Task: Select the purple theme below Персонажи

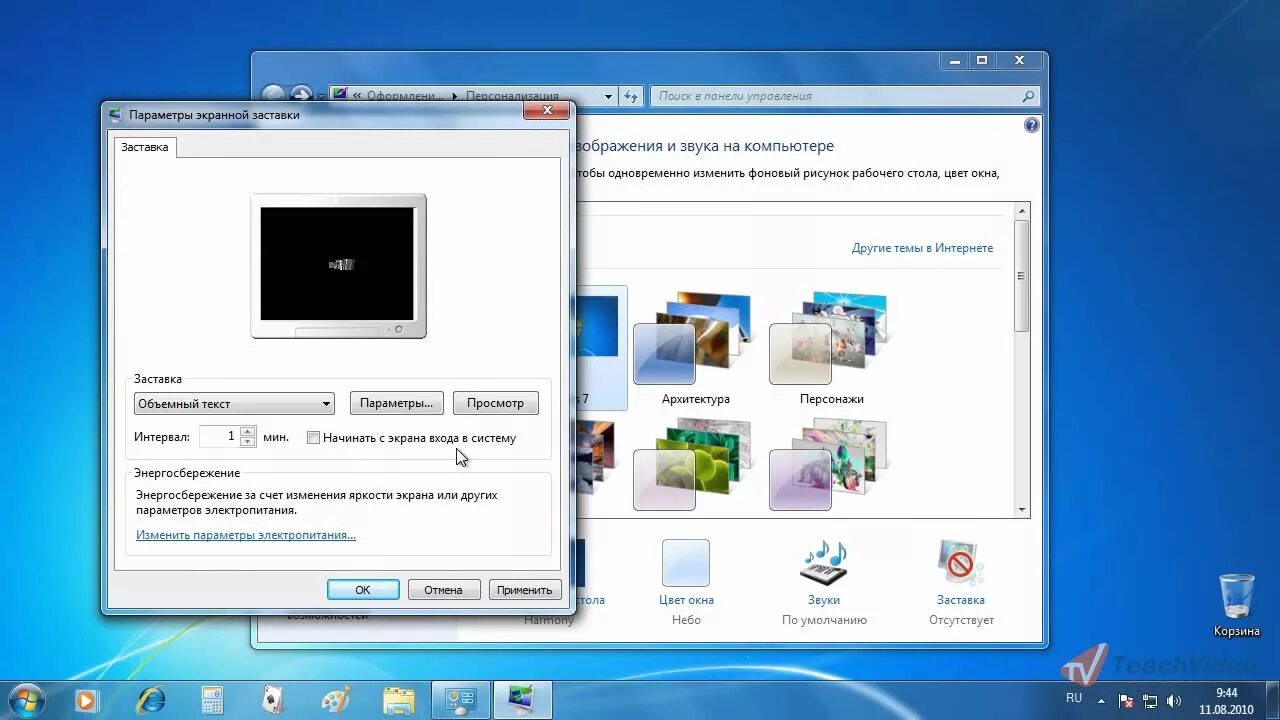Action: coord(831,465)
